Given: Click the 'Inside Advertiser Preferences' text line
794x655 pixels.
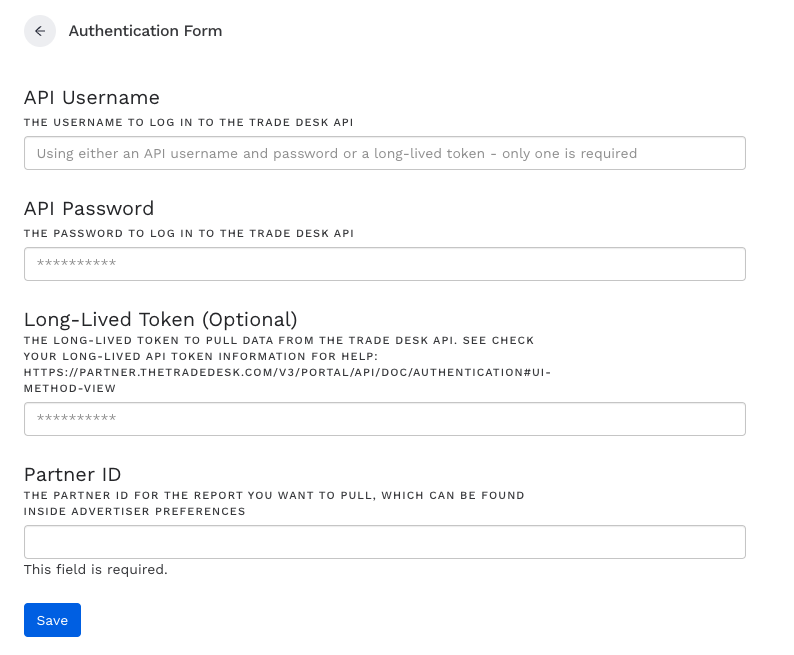Looking at the screenshot, I should click(x=134, y=511).
